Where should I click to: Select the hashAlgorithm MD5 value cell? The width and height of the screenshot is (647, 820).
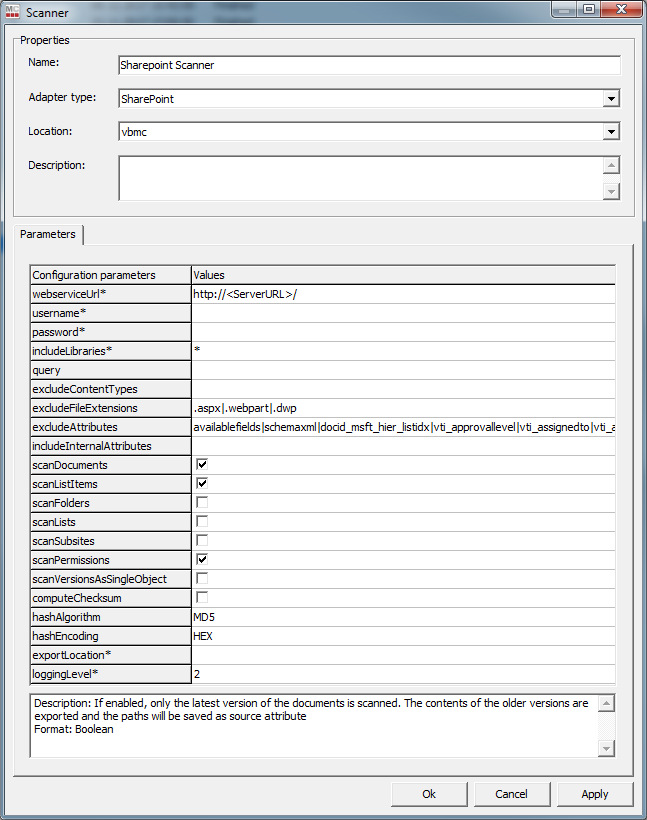pyautogui.click(x=402, y=617)
